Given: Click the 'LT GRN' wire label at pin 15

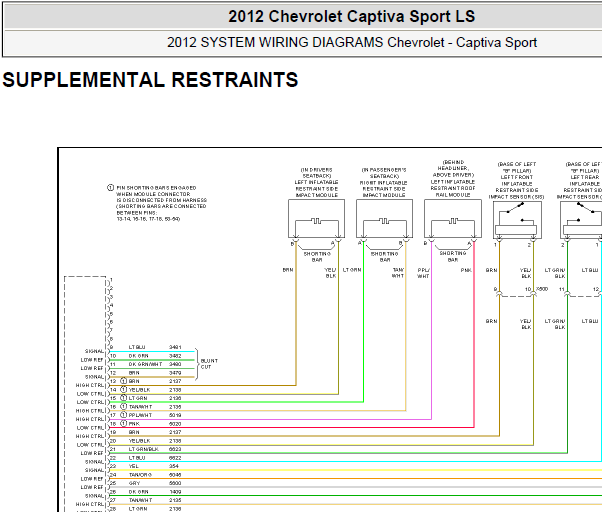Looking at the screenshot, I should point(138,398).
